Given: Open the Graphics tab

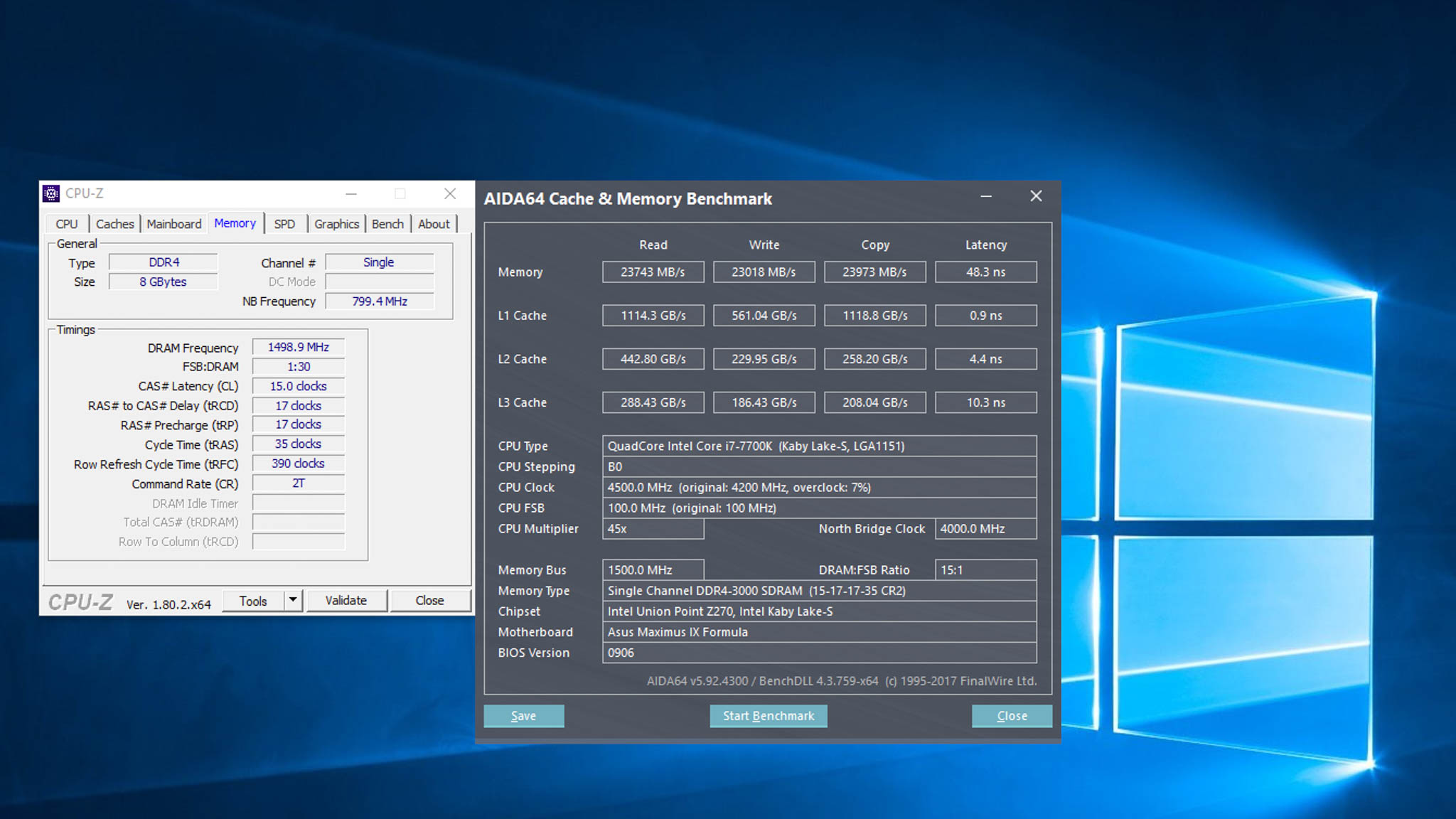Looking at the screenshot, I should click(x=336, y=224).
